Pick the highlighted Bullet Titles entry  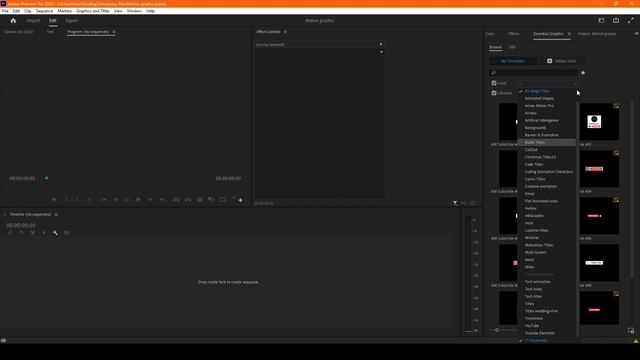coord(547,142)
